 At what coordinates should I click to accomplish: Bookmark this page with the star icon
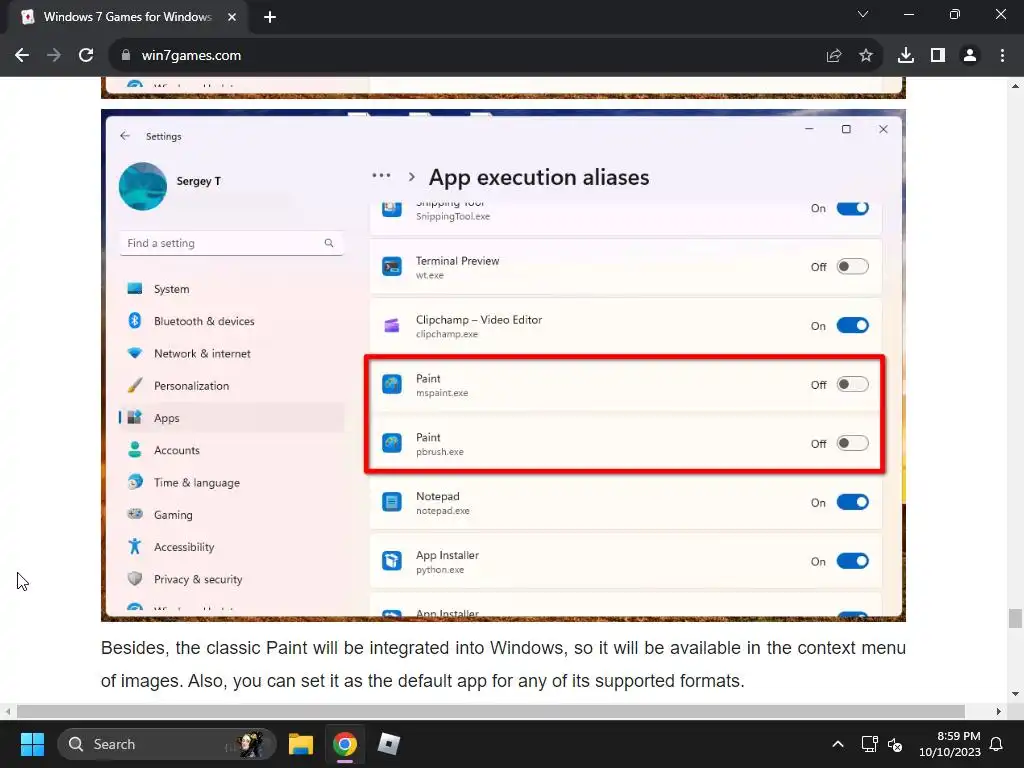click(x=866, y=56)
